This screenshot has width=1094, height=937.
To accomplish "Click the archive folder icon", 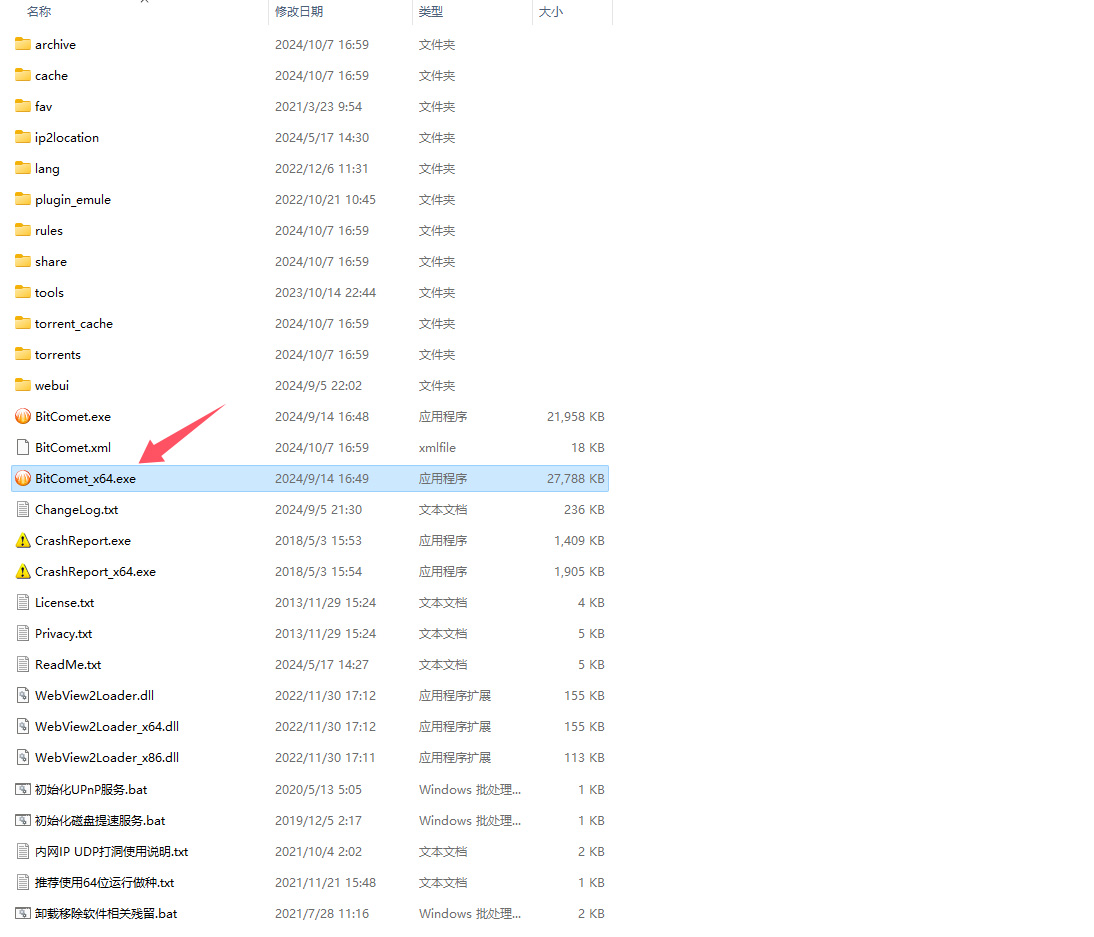I will tap(23, 45).
